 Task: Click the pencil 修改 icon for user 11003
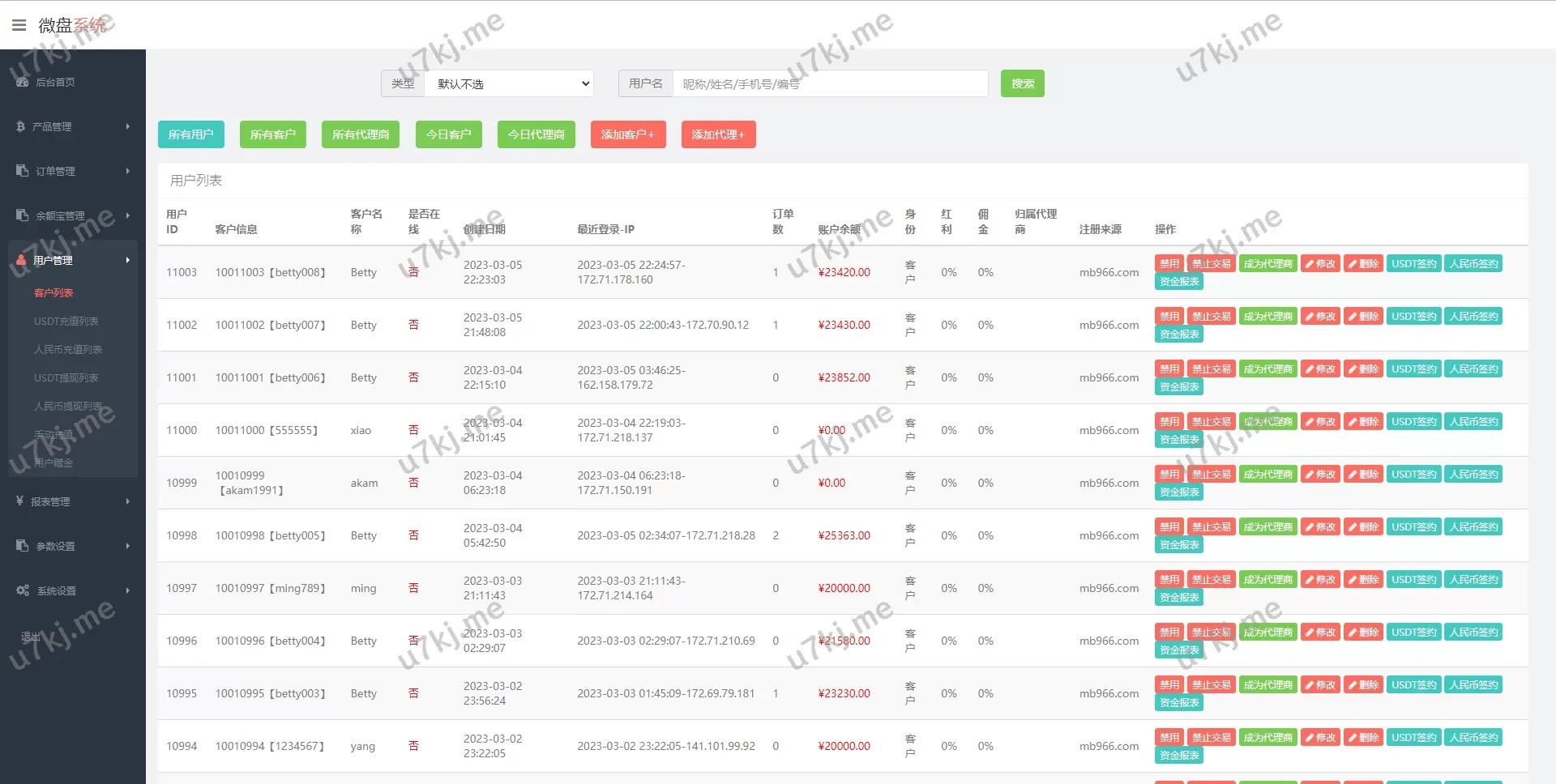tap(1310, 264)
